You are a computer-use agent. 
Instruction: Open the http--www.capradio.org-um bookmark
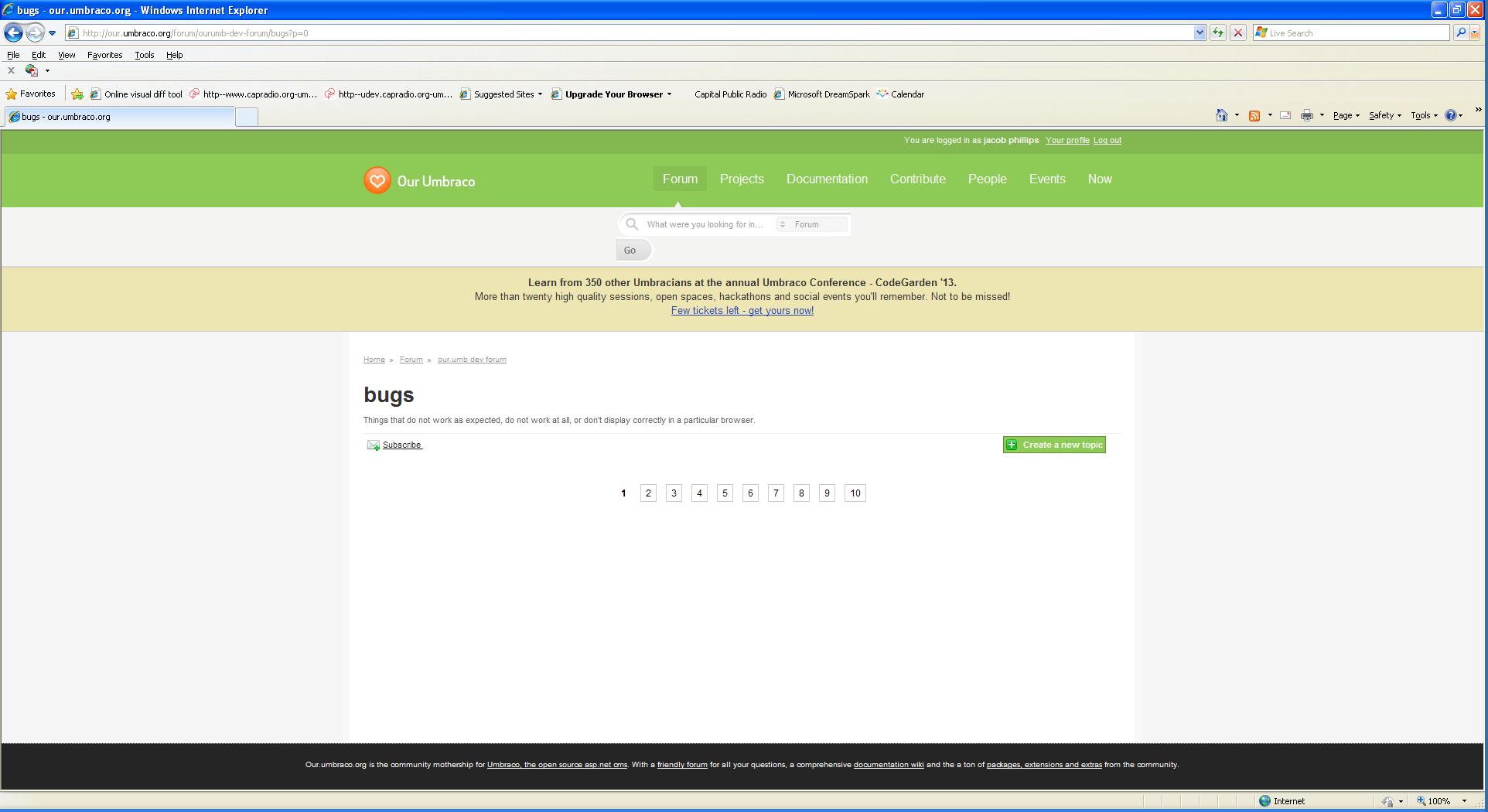[x=253, y=94]
